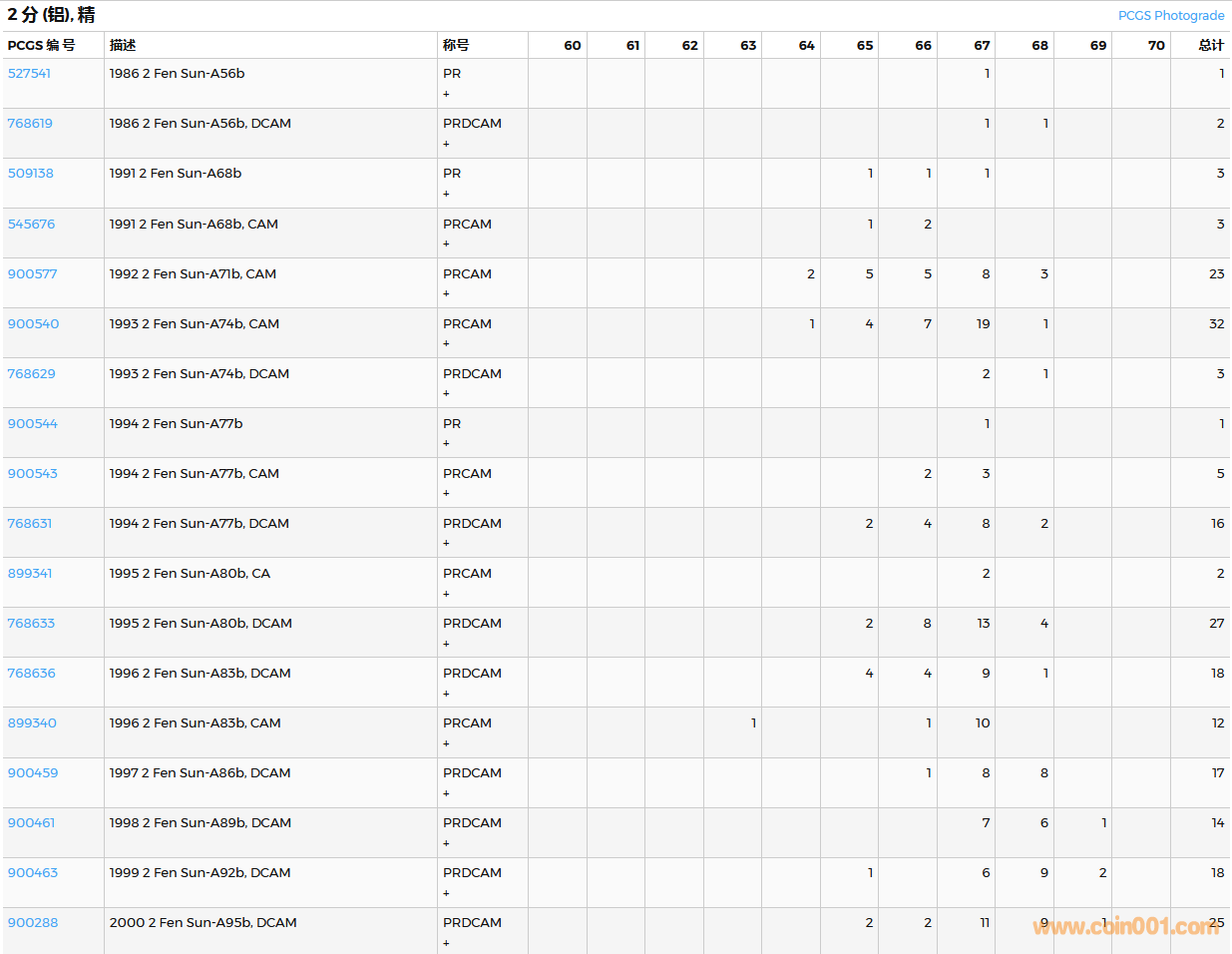Expand plus sign under 1992 Sun-A71b CAM row
Screen dimensions: 1232x954
click(x=446, y=293)
